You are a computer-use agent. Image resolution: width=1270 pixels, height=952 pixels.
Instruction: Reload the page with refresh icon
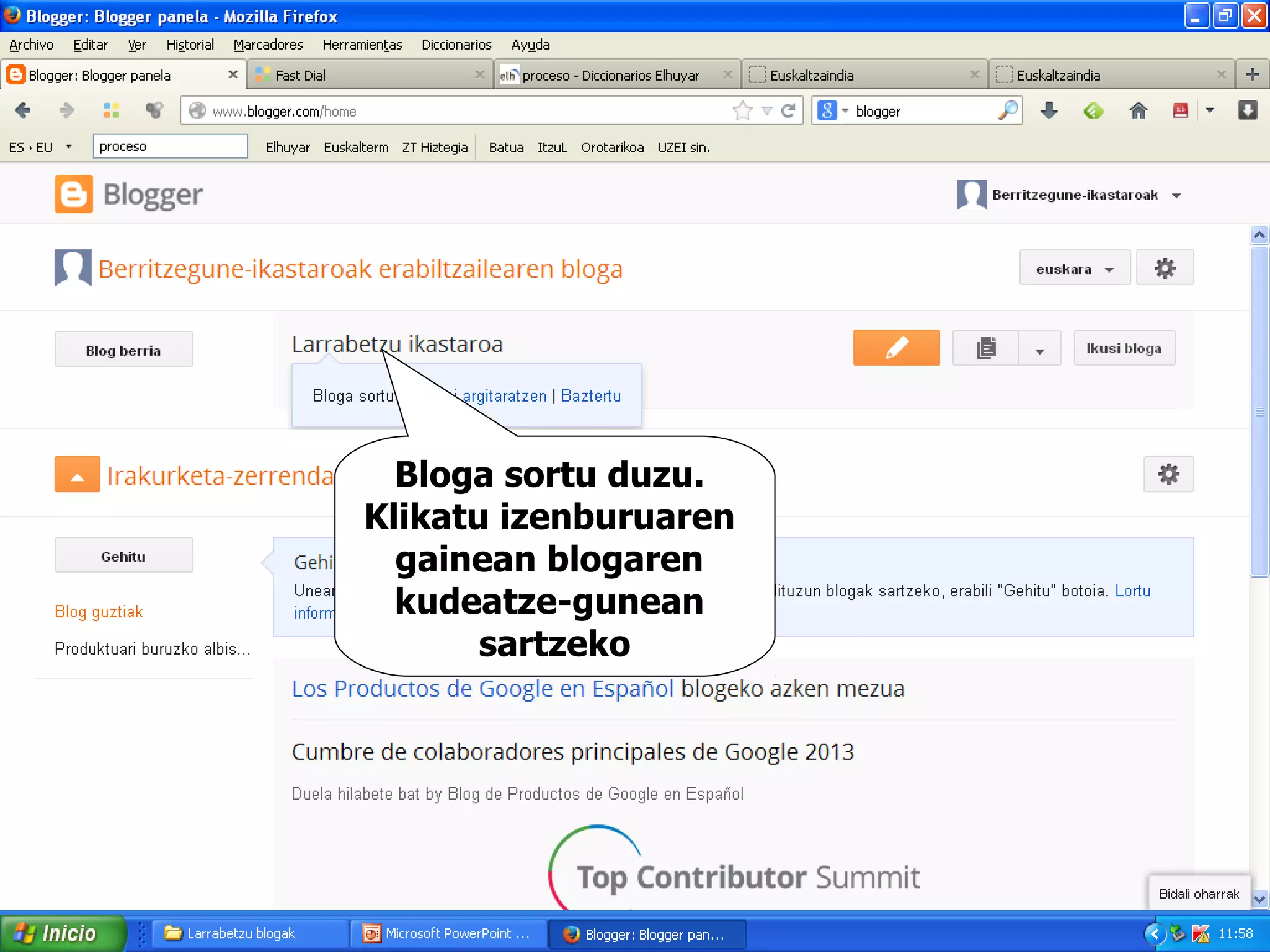coord(788,111)
